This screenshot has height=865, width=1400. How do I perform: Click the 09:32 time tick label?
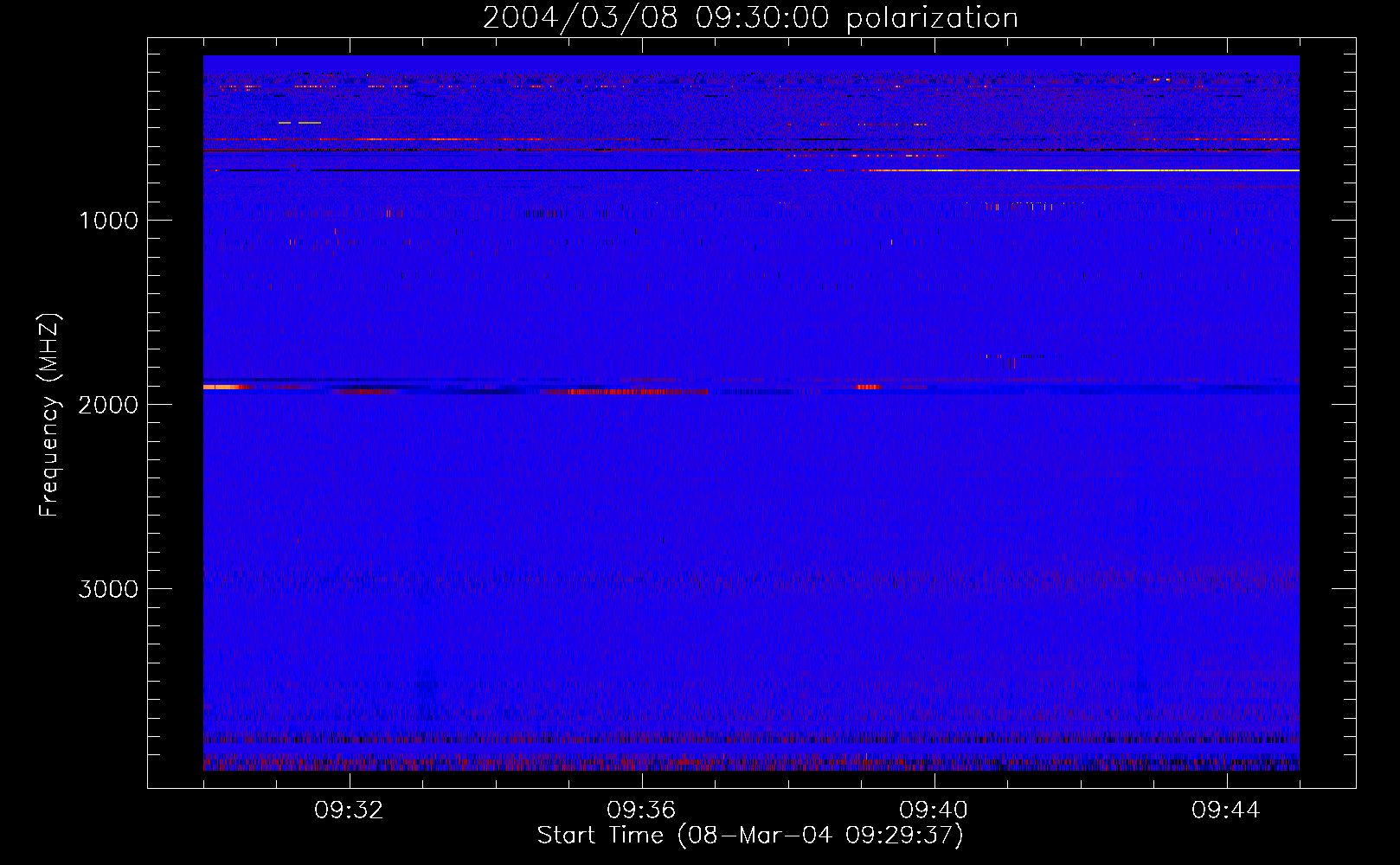349,811
